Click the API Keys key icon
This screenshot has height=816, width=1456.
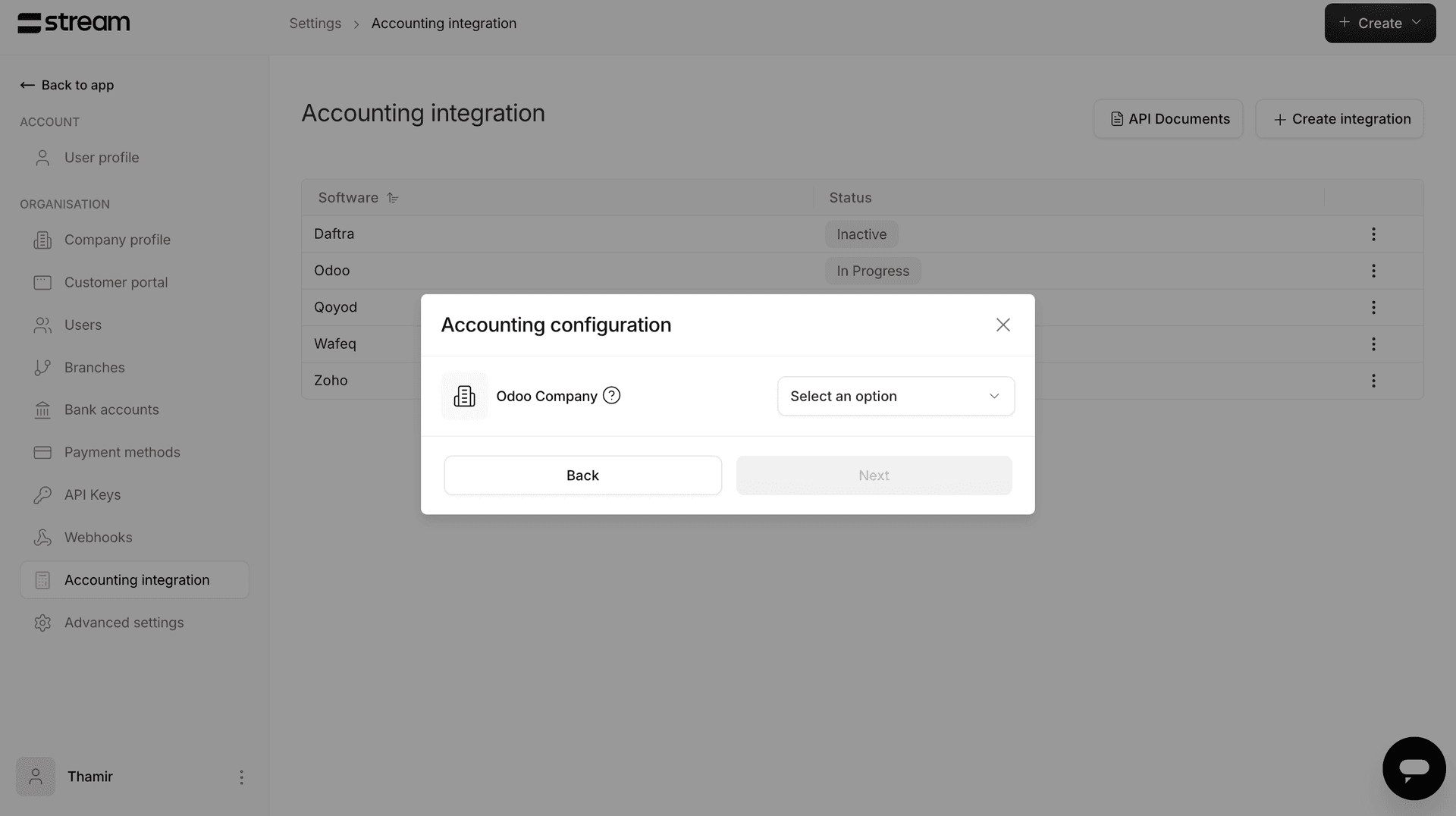coord(42,494)
